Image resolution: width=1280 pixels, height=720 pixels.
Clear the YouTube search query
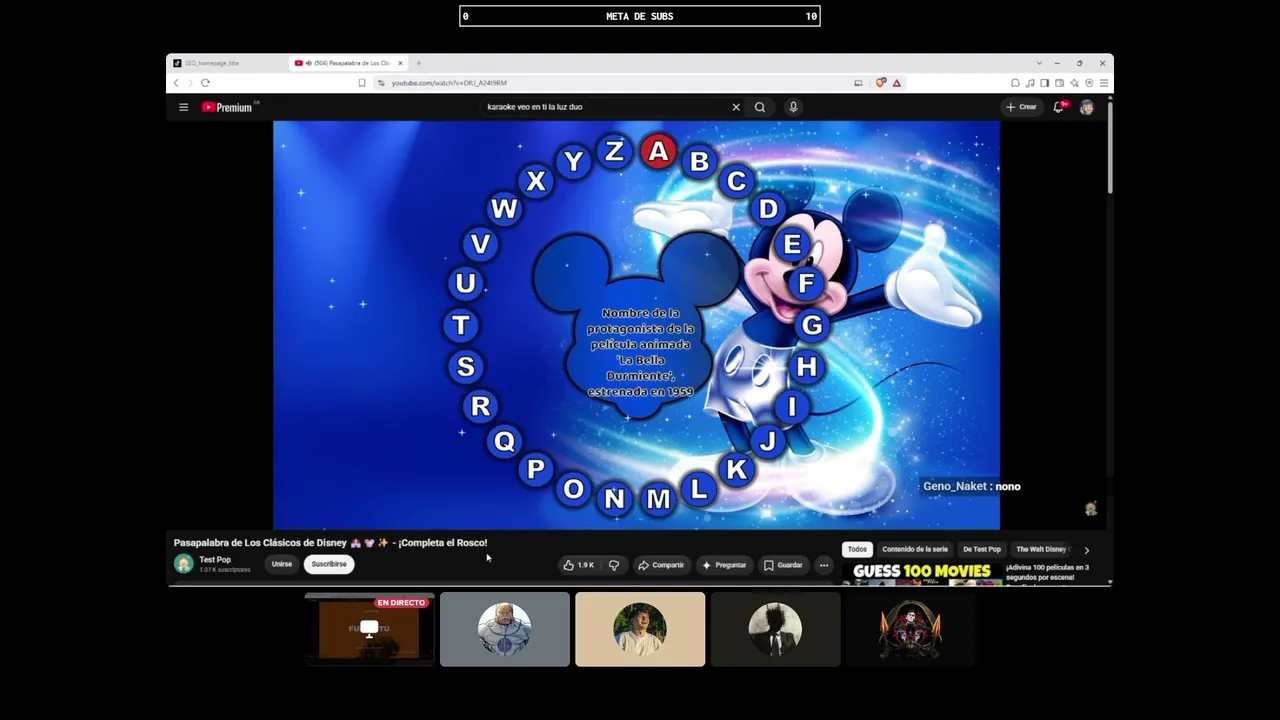[x=736, y=107]
